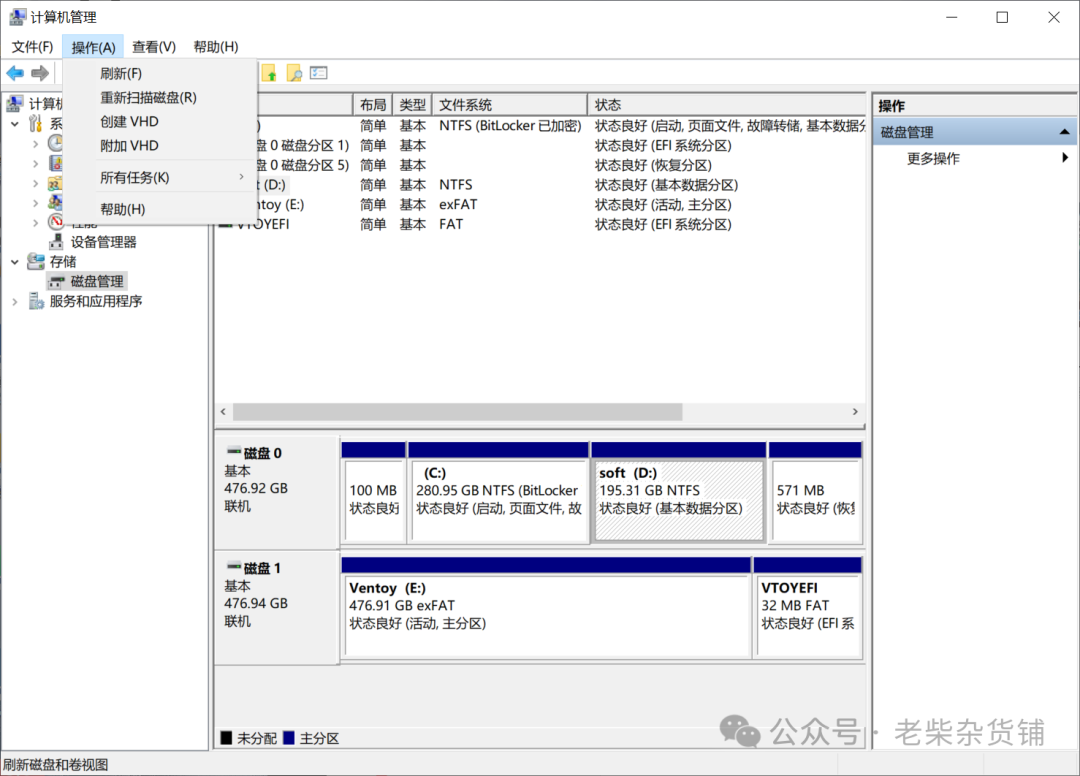Click 状态良好 (恢复分区) status cell
The height and width of the screenshot is (776, 1080).
pos(653,165)
